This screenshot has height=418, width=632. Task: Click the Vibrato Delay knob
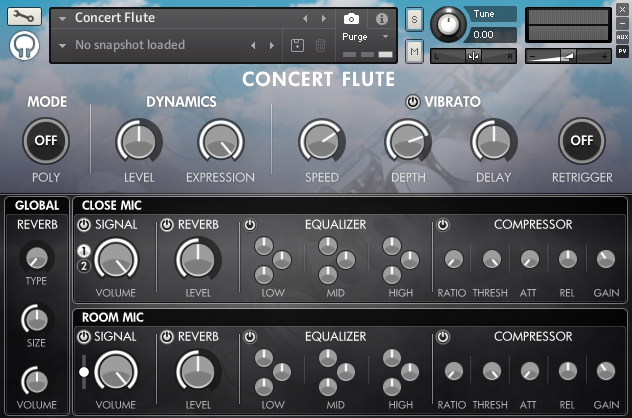click(x=494, y=142)
